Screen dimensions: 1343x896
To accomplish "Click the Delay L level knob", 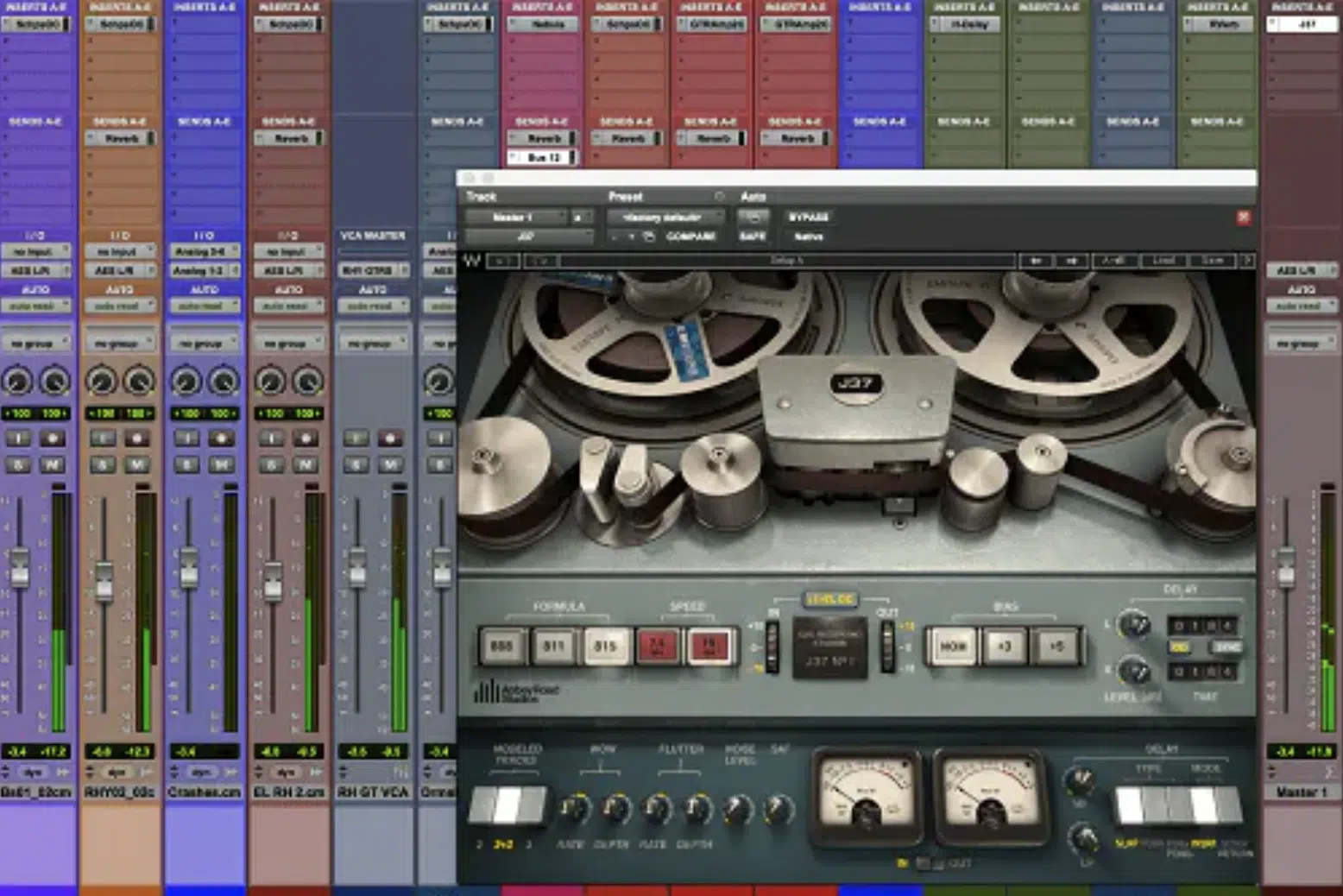I will (1133, 624).
